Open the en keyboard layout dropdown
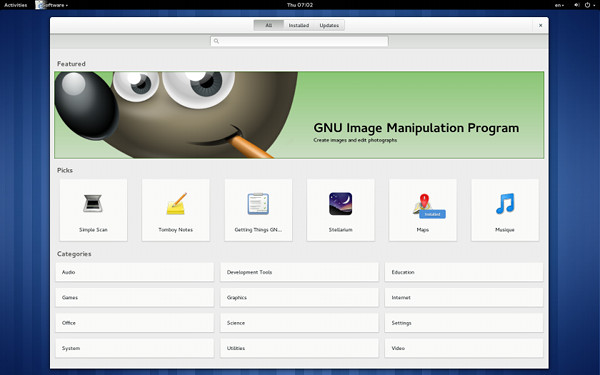 point(559,5)
